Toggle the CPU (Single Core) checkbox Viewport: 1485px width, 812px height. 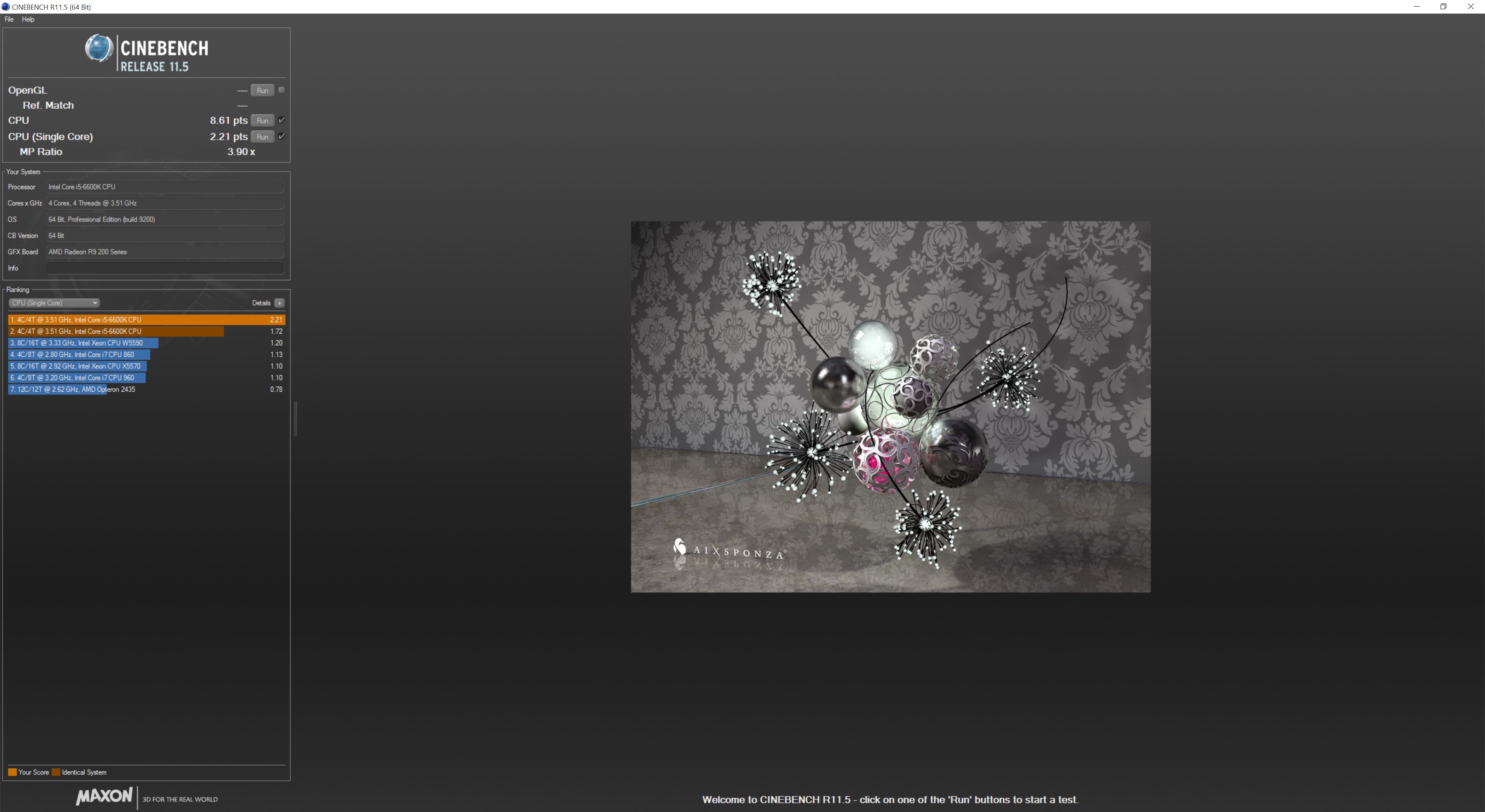[281, 136]
